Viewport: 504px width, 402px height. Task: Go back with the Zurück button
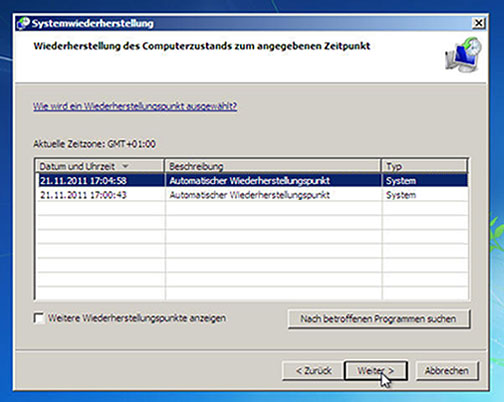(x=313, y=371)
